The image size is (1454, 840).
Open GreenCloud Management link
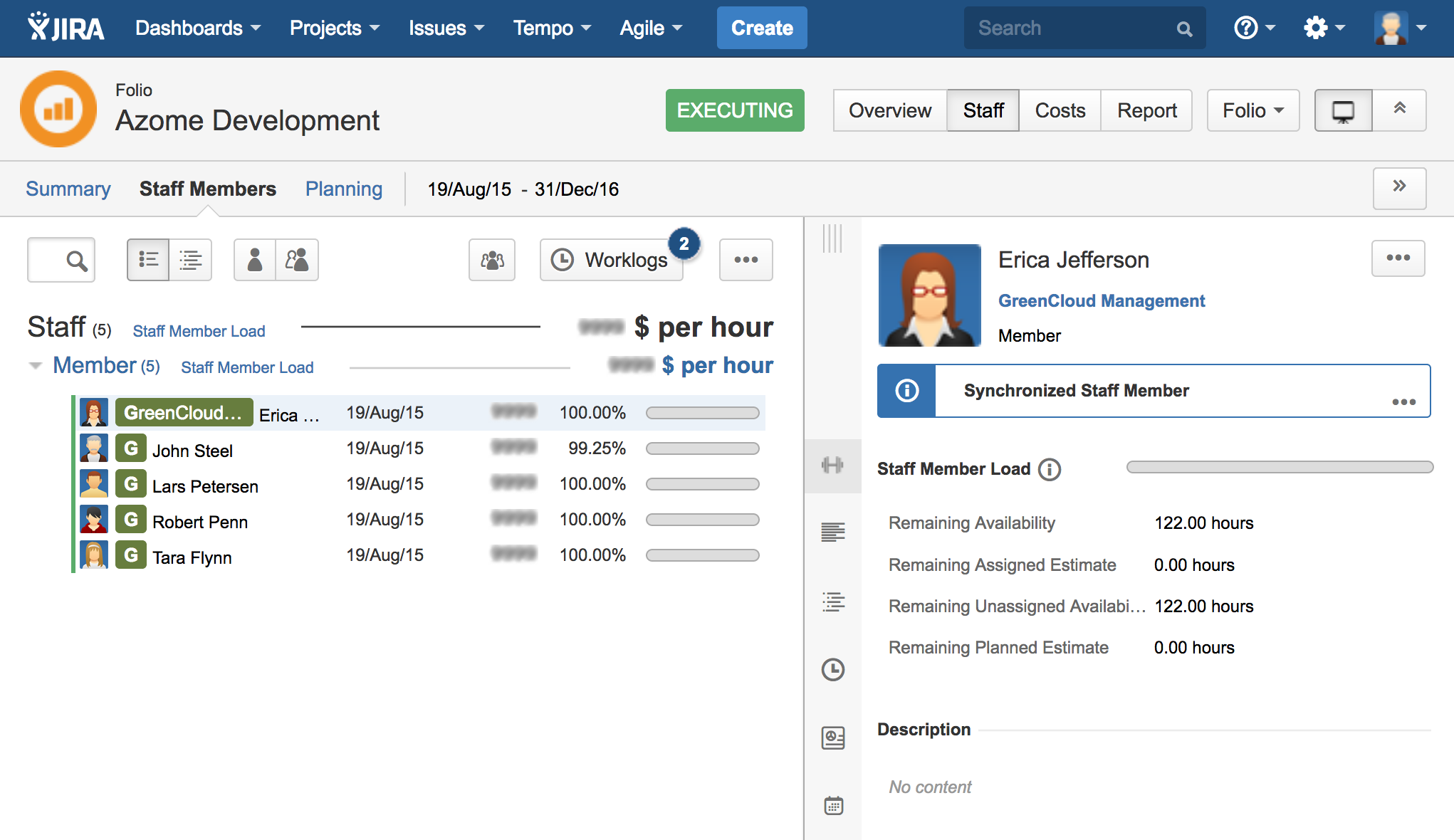pos(1101,301)
